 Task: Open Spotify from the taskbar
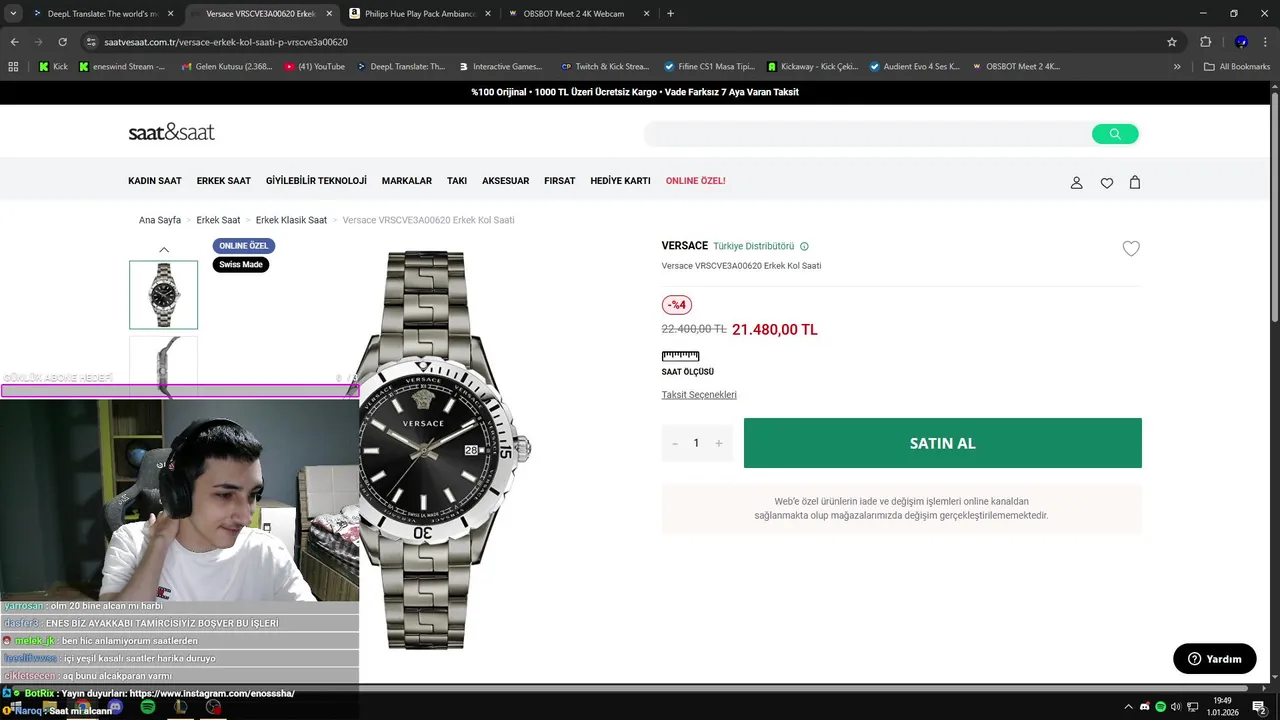147,707
